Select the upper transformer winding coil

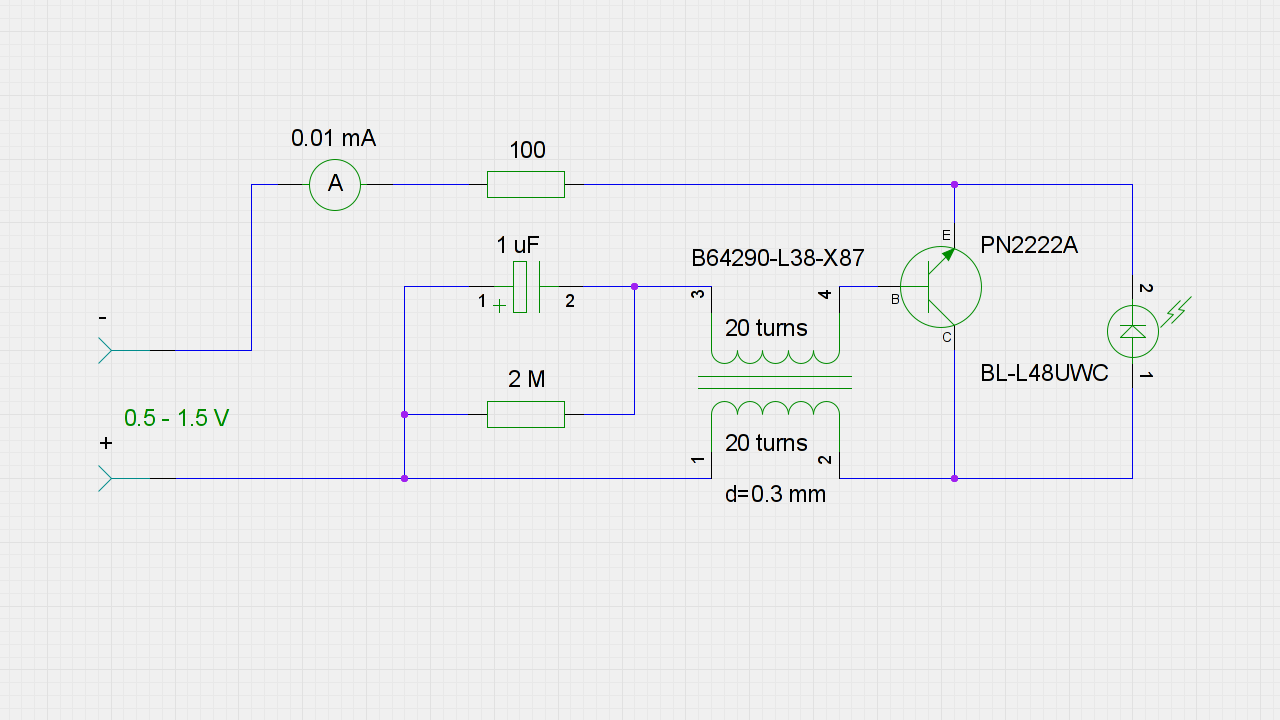(x=775, y=356)
